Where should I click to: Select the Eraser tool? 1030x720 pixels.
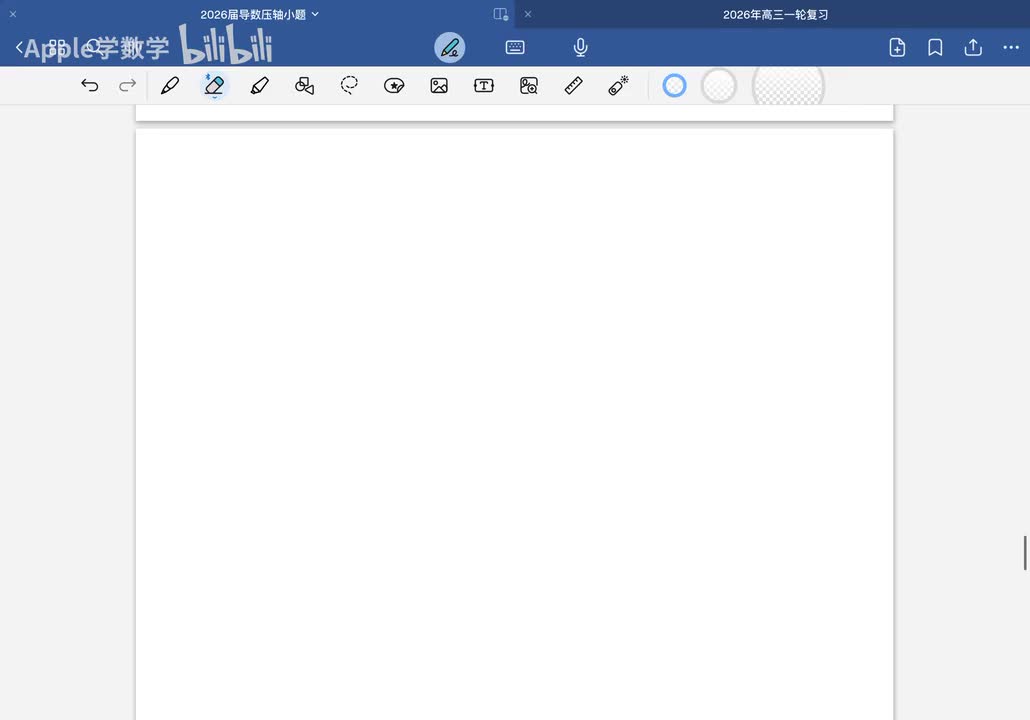[214, 85]
